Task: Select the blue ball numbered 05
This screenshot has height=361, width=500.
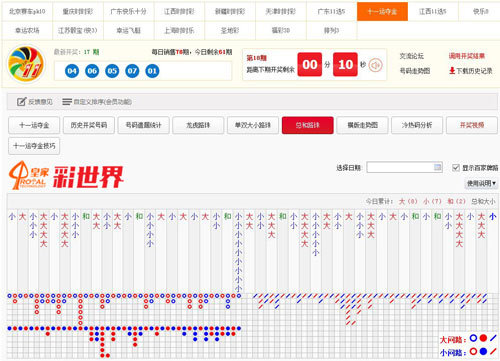Action: pyautogui.click(x=112, y=71)
